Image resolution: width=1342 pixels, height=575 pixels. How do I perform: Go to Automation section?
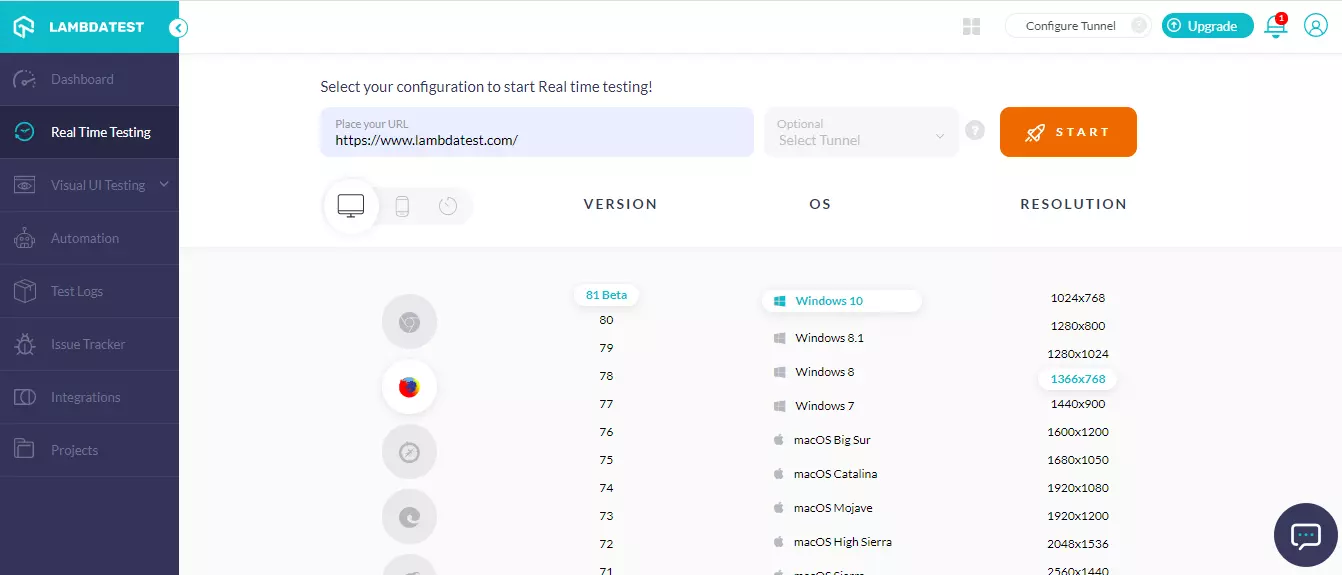89,238
